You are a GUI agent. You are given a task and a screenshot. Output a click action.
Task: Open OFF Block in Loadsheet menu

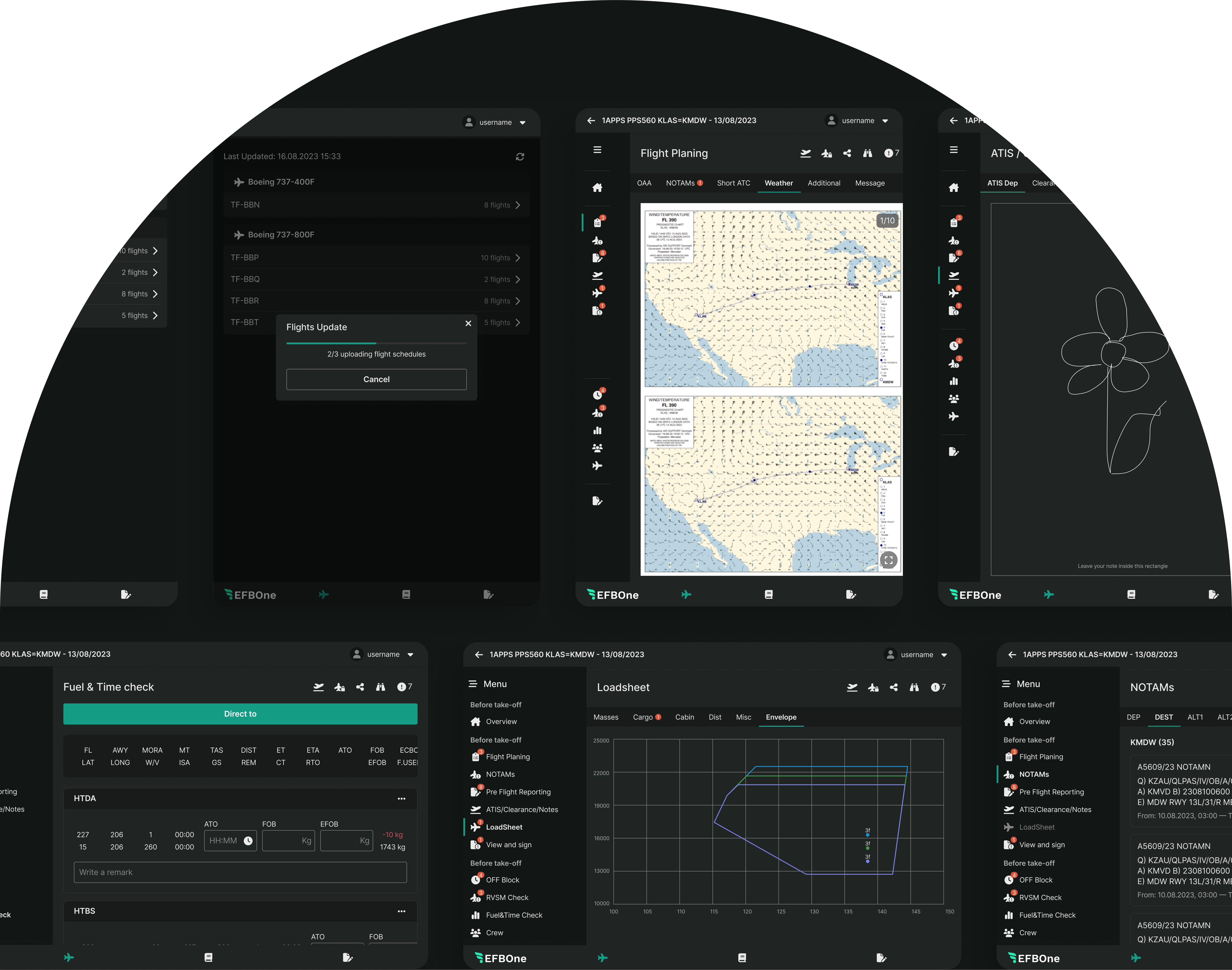[x=495, y=880]
